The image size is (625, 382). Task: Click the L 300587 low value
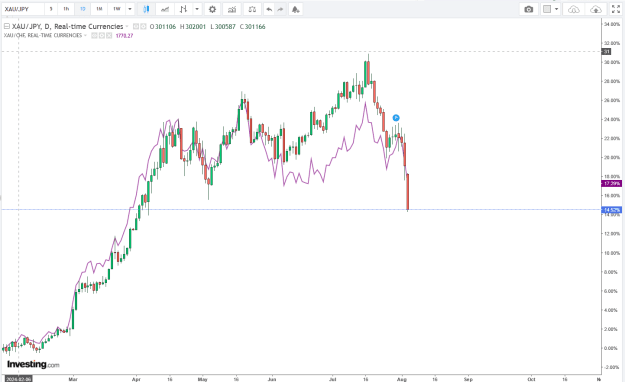click(x=223, y=27)
